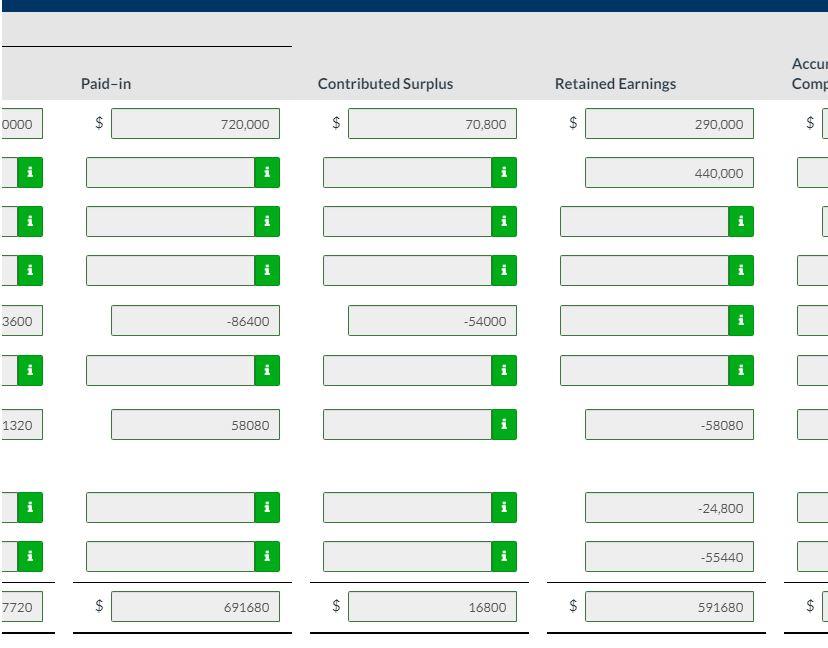
Task: Click Paid-in info icon directly above -86400 field
Action: tap(267, 270)
